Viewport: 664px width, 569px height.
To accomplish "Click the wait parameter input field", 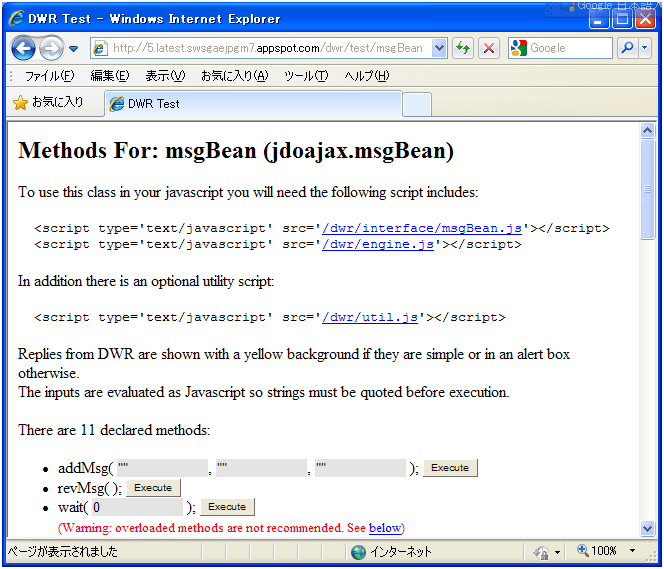I will [x=138, y=507].
